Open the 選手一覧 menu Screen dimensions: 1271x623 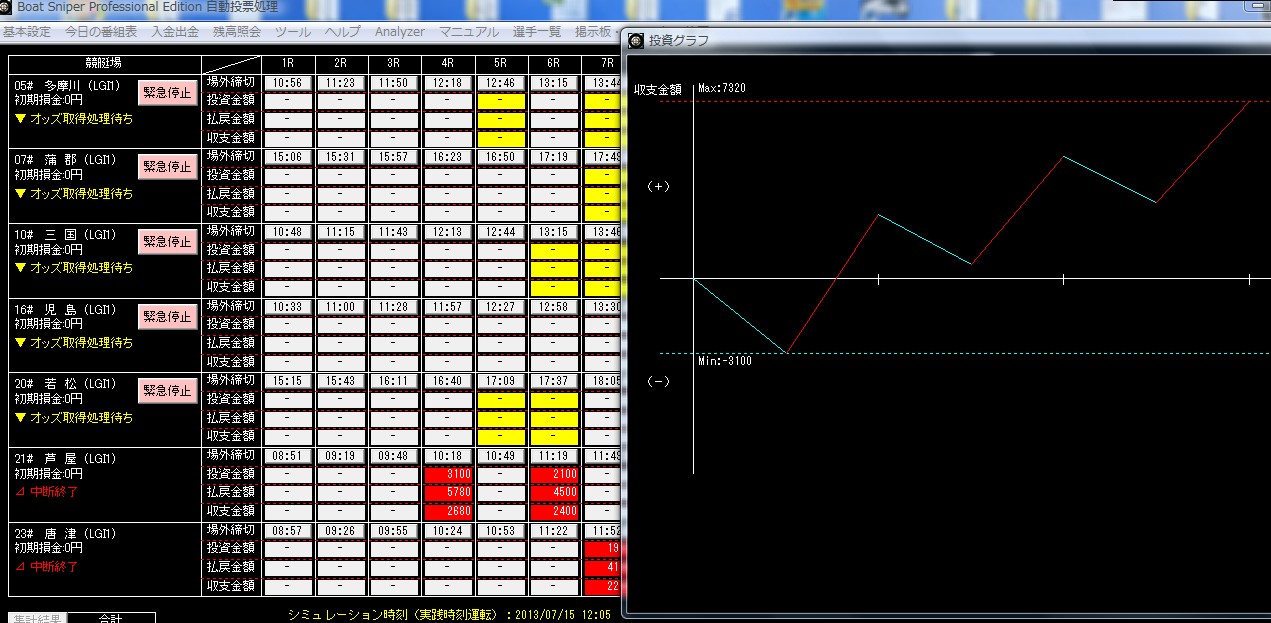537,31
